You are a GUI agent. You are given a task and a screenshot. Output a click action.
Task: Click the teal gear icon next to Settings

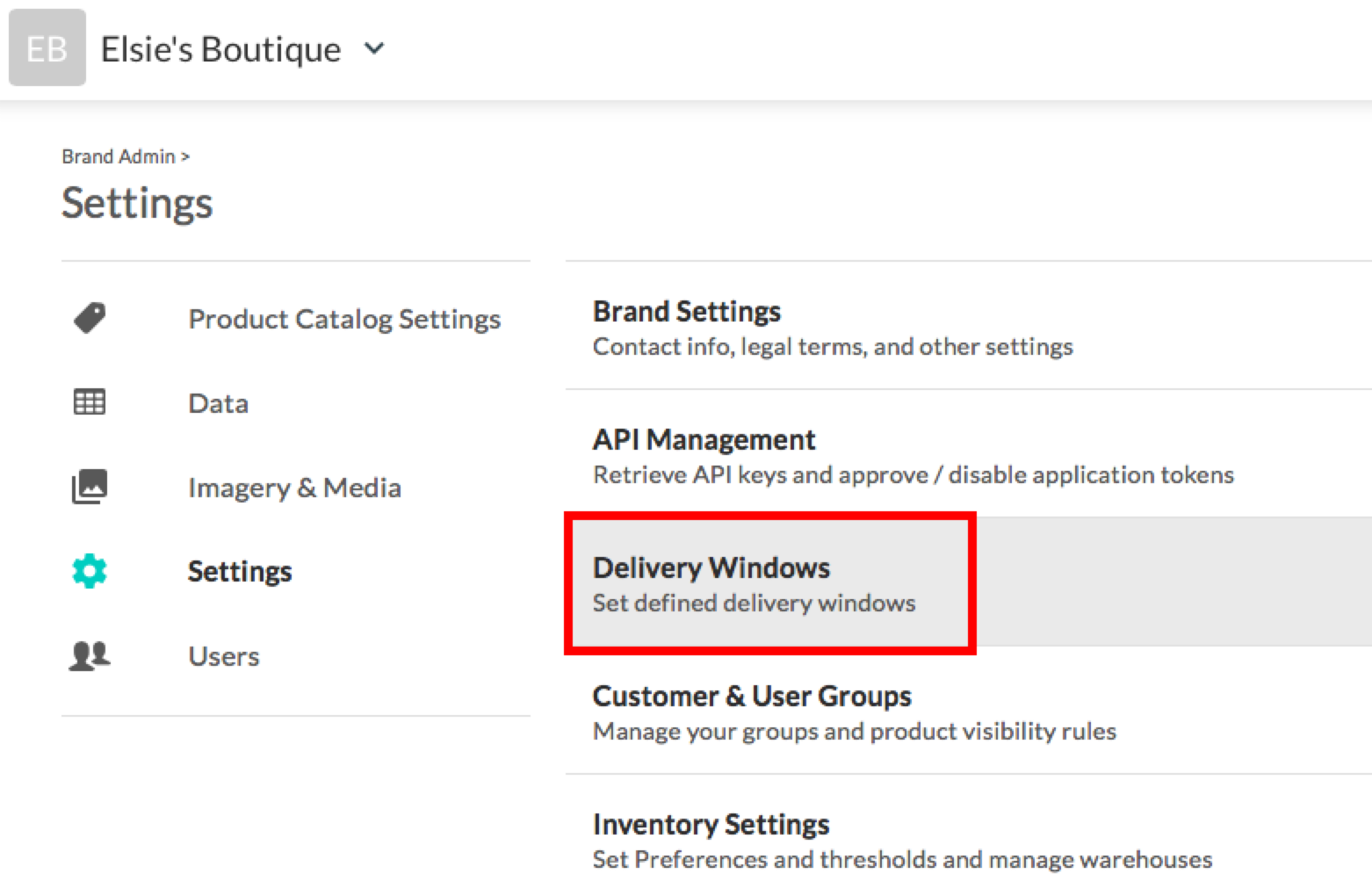89,570
